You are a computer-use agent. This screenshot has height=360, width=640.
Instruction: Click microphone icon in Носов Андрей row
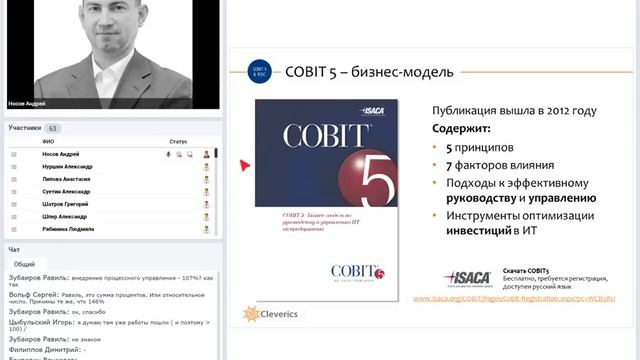pyautogui.click(x=168, y=154)
